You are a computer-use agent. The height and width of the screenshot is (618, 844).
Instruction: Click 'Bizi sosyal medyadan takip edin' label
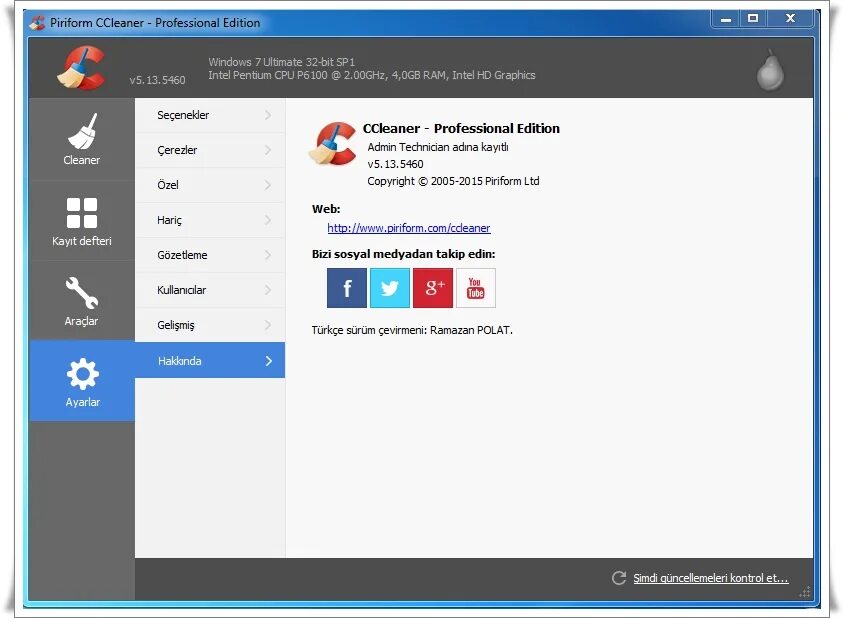pyautogui.click(x=403, y=254)
